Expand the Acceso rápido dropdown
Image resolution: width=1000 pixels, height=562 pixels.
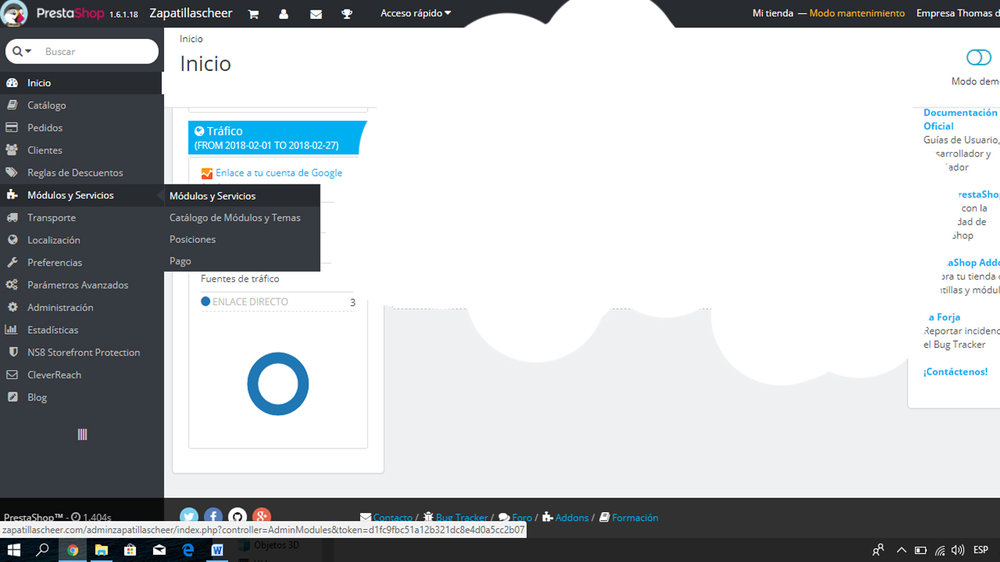416,13
